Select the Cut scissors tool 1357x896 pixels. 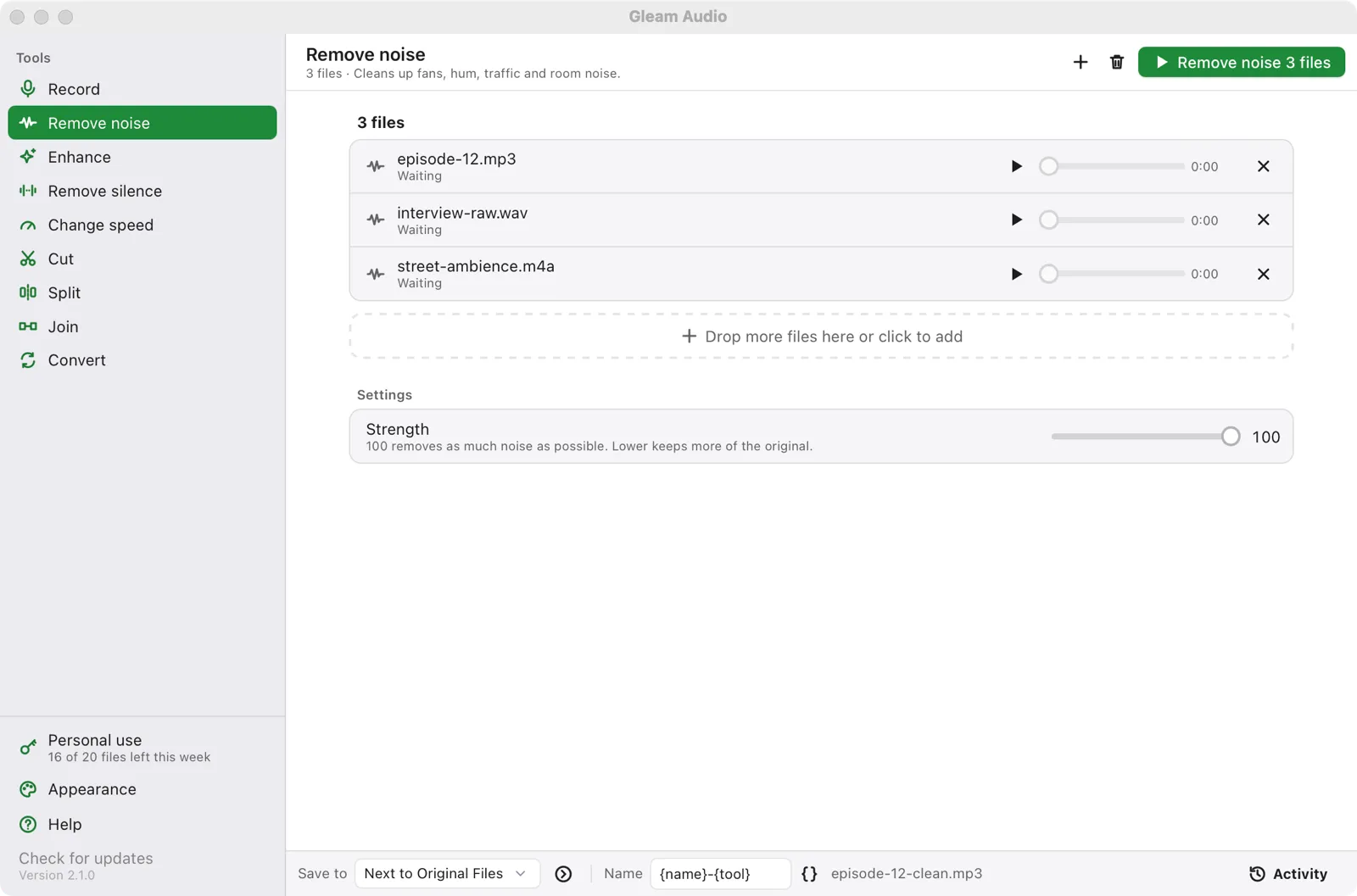point(142,259)
